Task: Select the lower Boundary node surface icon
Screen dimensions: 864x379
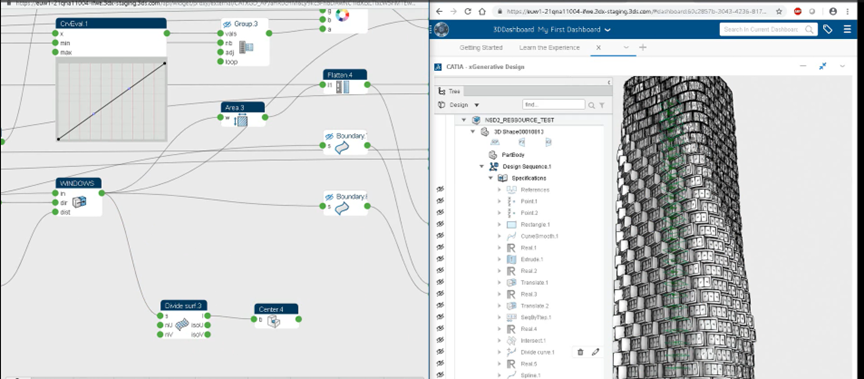Action: (342, 208)
